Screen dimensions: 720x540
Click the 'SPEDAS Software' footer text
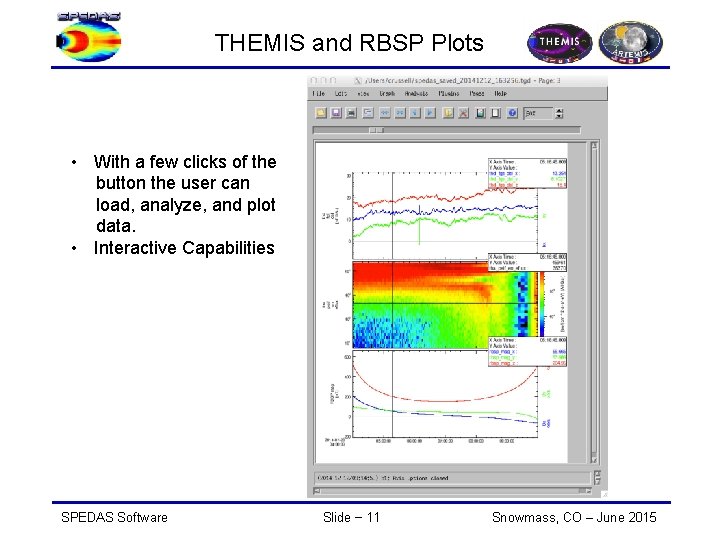(114, 518)
